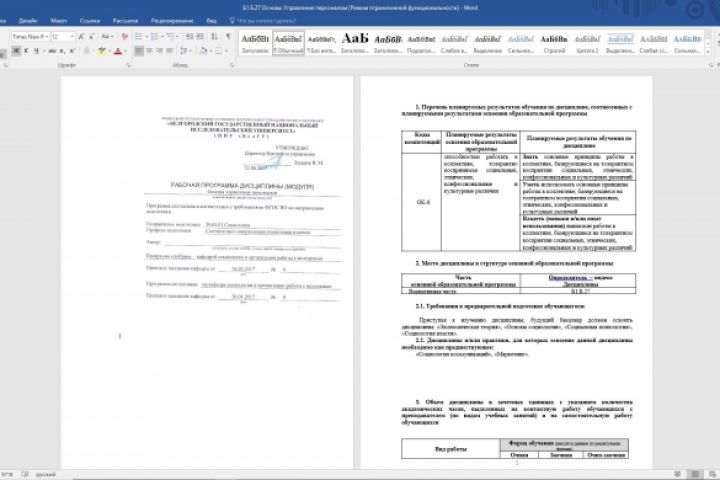Decrease paragraph indent
This screenshot has width=720, height=480.
(189, 36)
